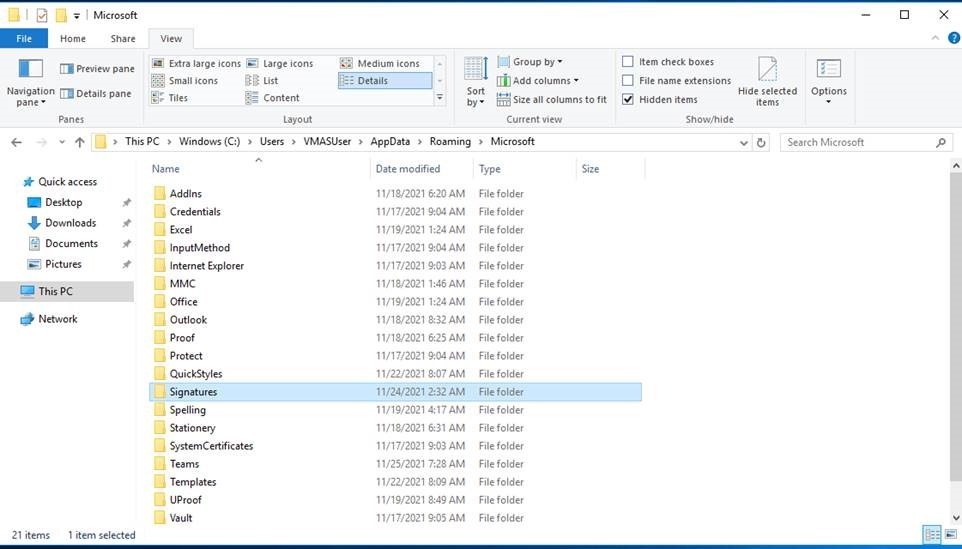
Task: Switch layout to Tiles view
Action: (x=170, y=98)
